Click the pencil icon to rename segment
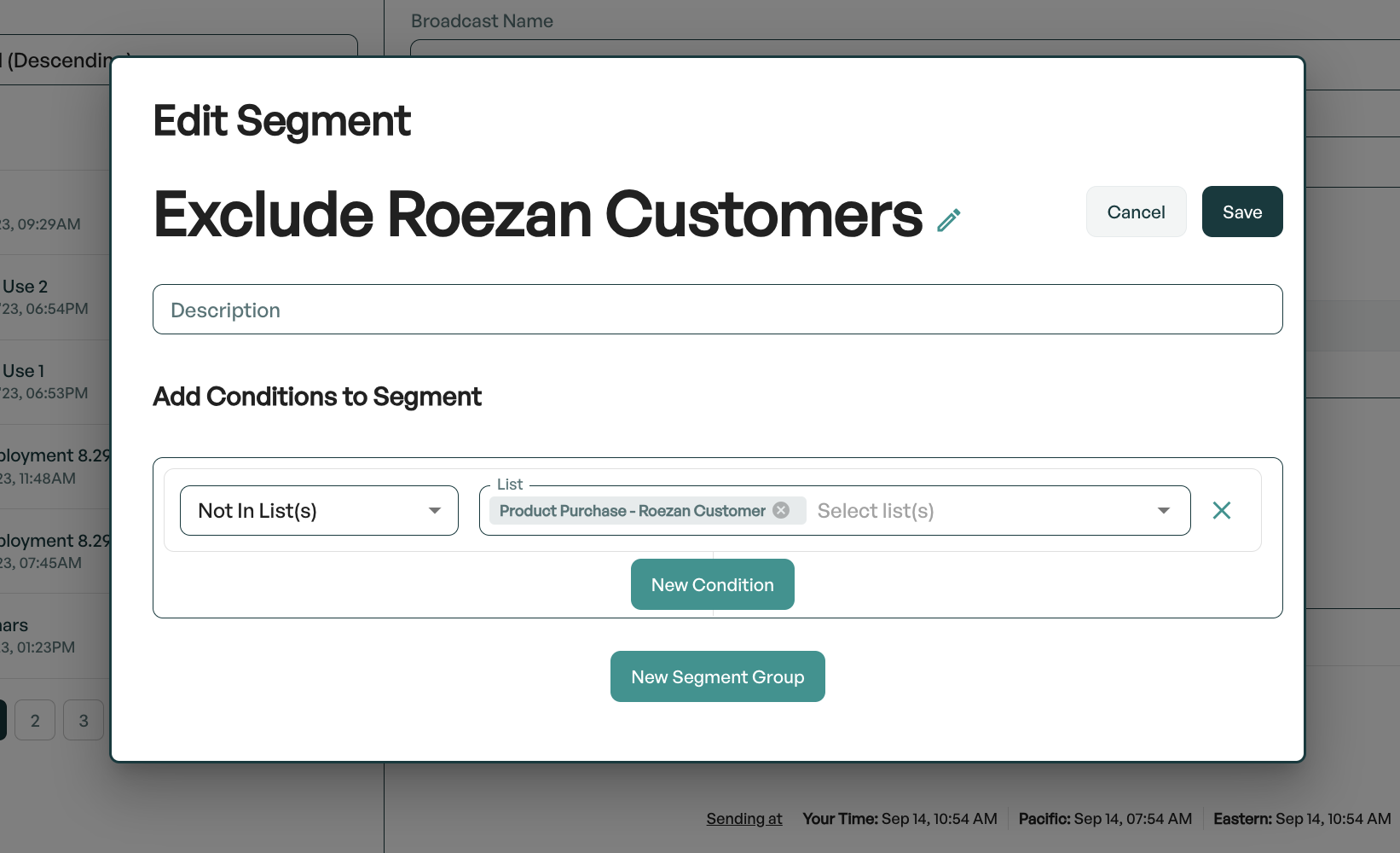 pos(948,220)
